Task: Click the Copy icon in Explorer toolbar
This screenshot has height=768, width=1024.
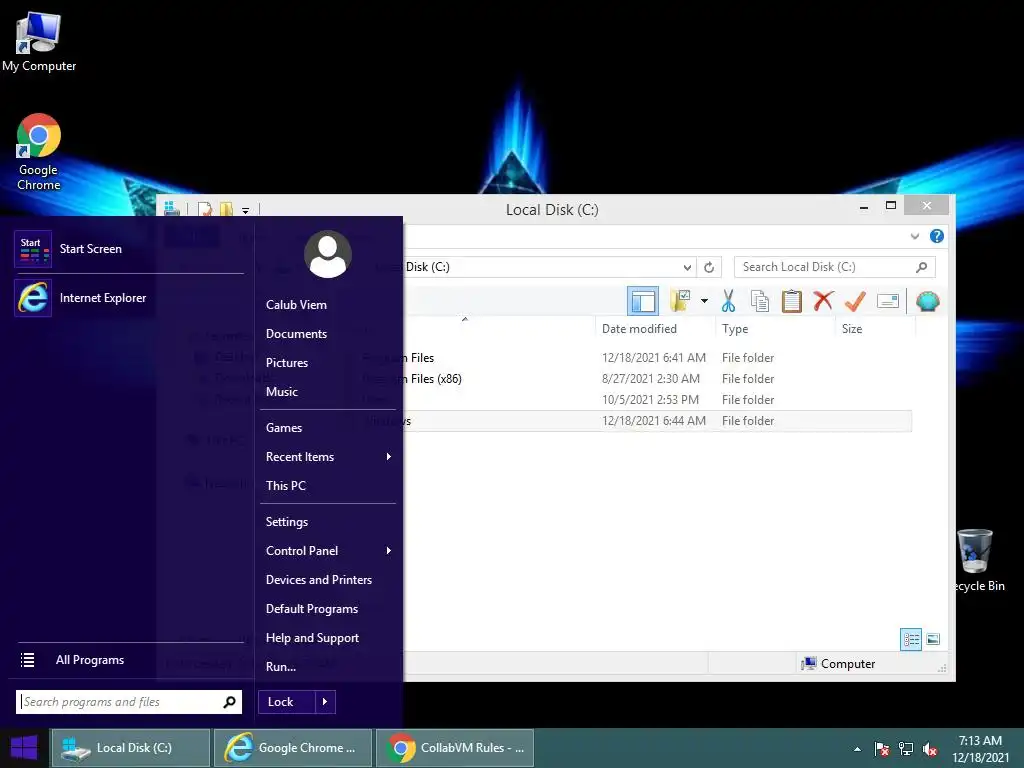Action: click(x=760, y=301)
